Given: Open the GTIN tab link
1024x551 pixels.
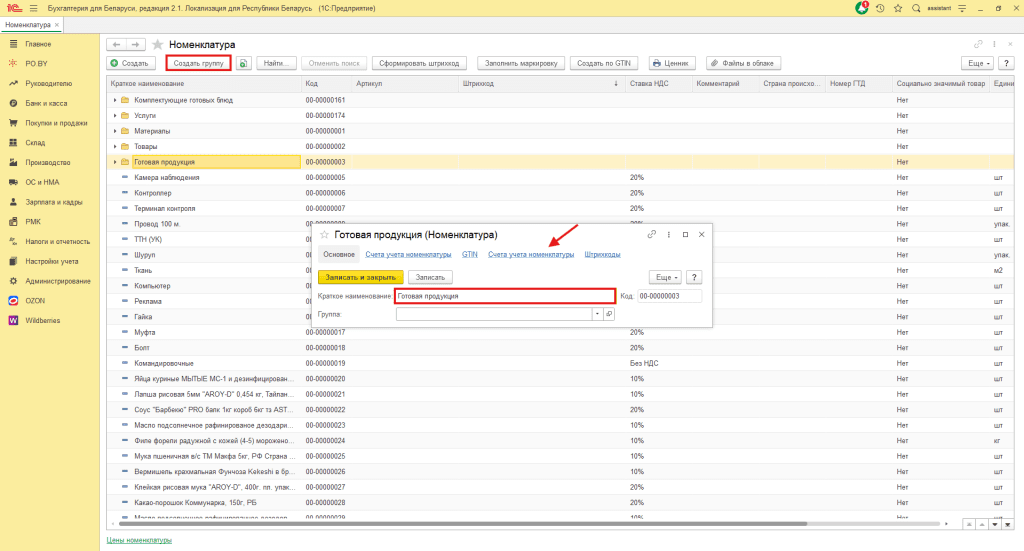Looking at the screenshot, I should [470, 255].
